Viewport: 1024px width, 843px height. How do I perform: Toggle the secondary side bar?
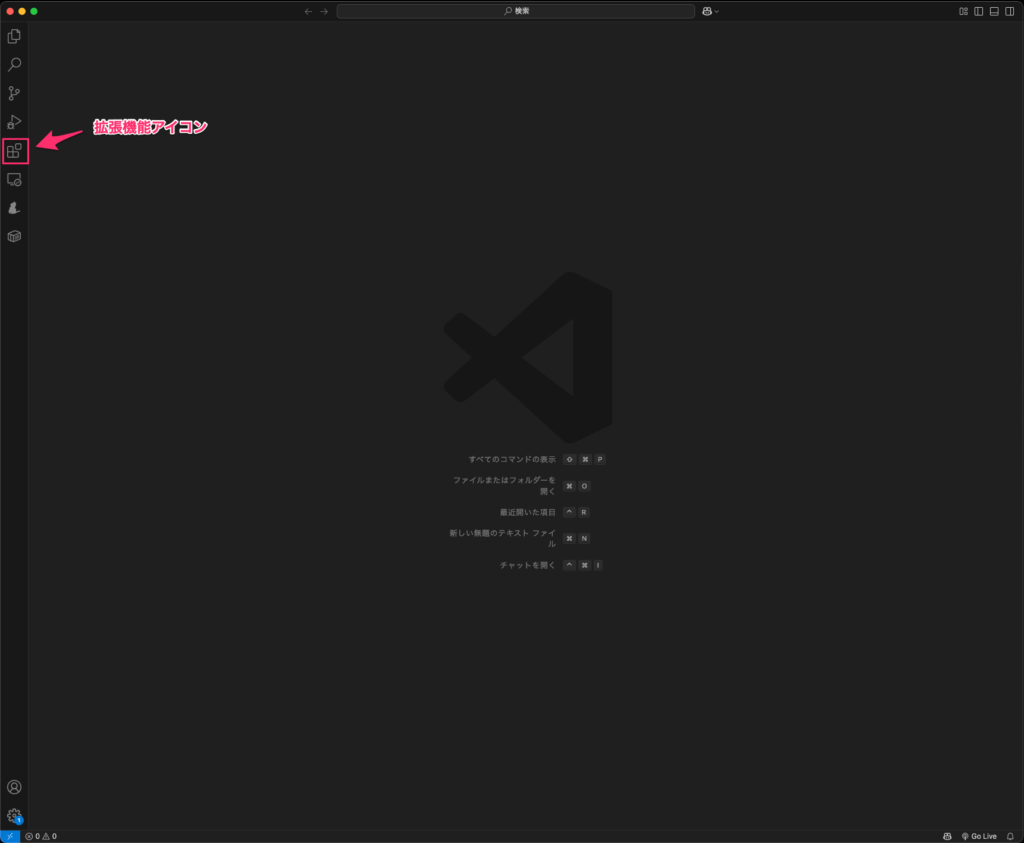(1010, 11)
